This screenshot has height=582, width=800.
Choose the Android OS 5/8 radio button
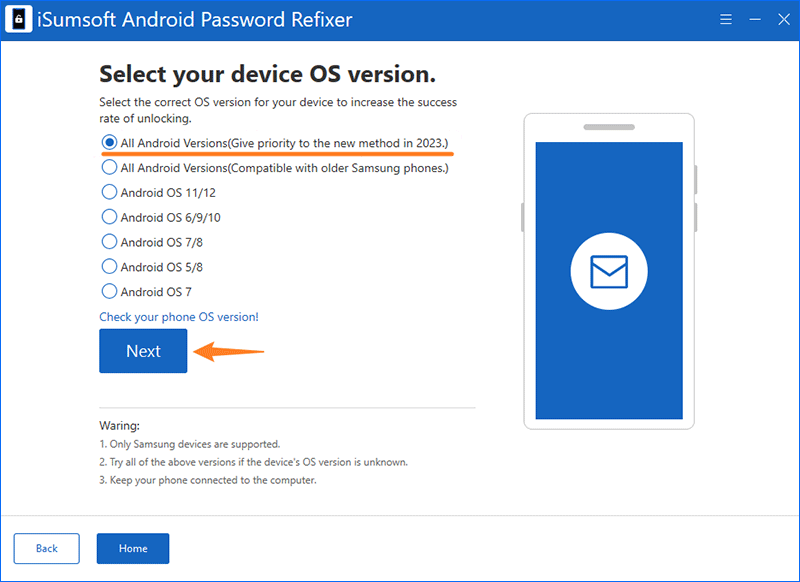coord(110,267)
